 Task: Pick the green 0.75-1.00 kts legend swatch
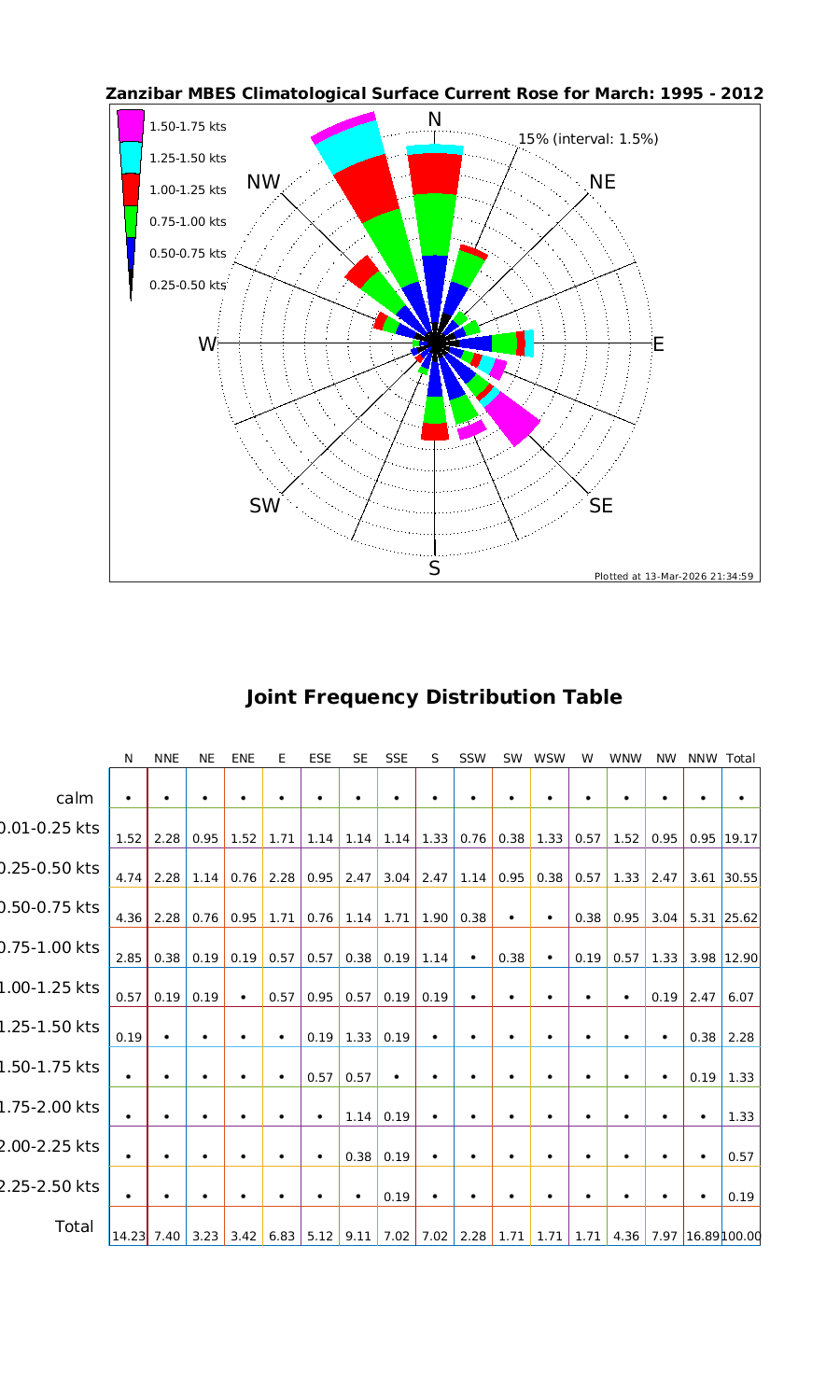pyautogui.click(x=131, y=221)
